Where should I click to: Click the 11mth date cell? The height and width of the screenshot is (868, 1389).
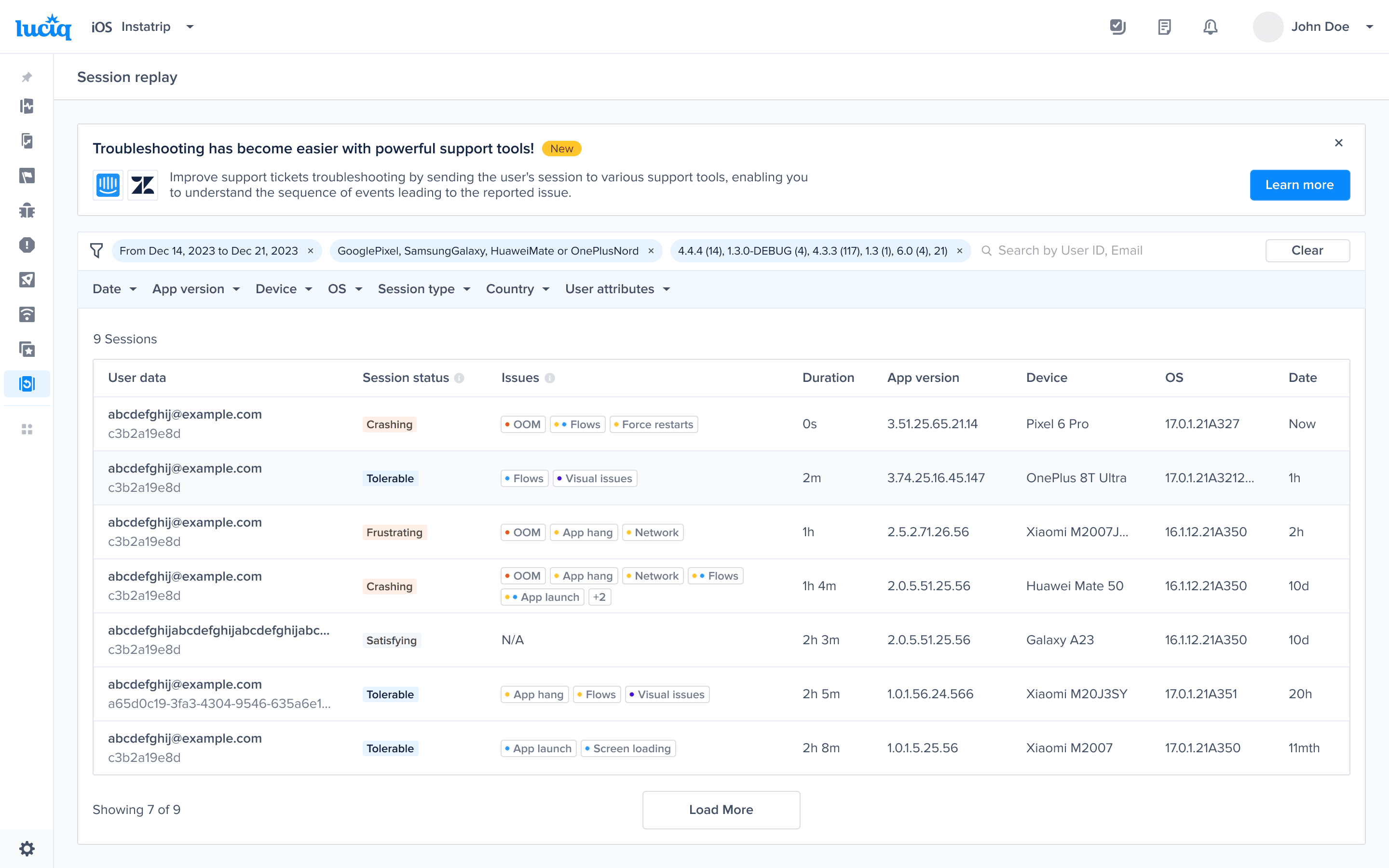click(x=1304, y=748)
